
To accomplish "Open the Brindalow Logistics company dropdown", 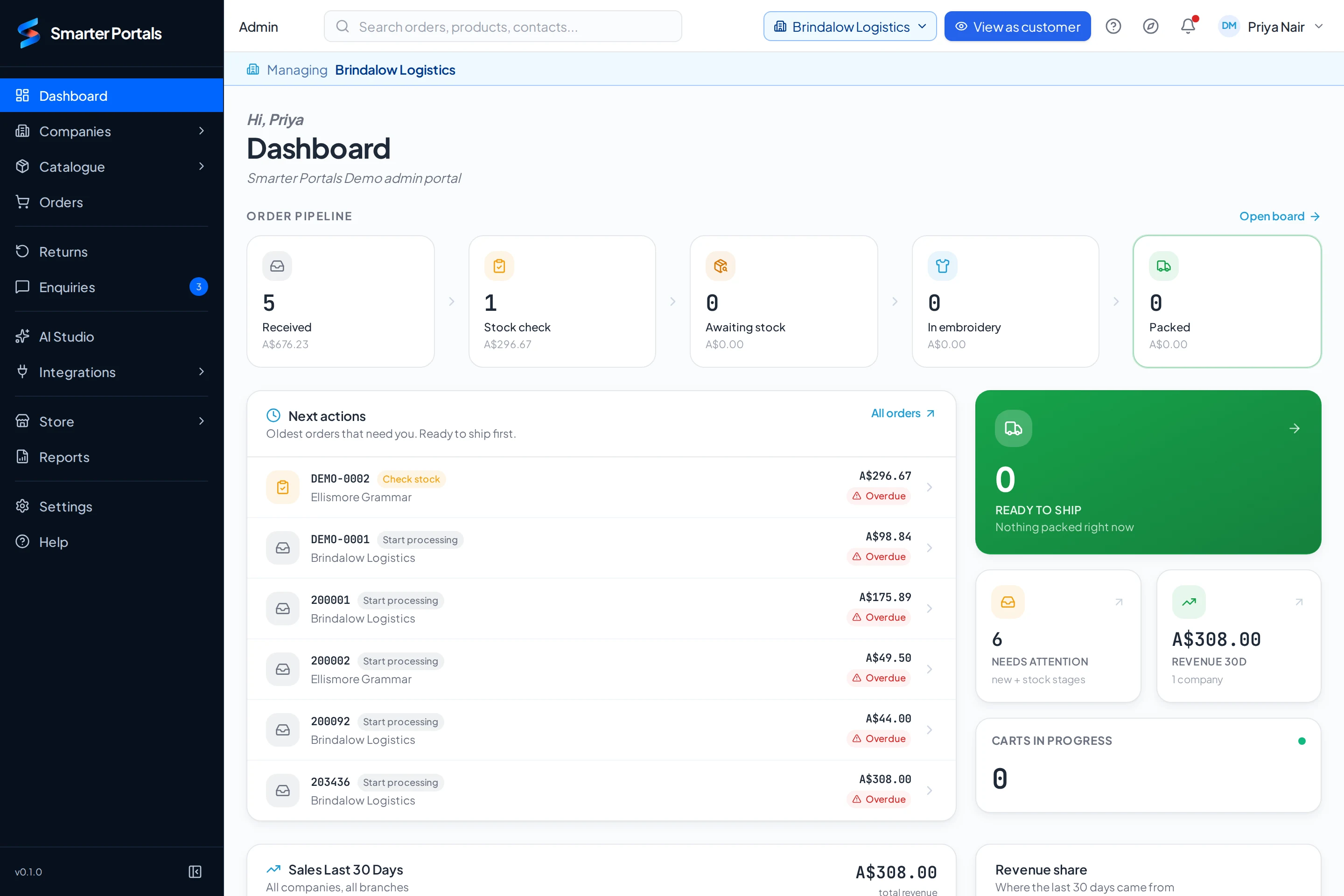I will [x=850, y=26].
